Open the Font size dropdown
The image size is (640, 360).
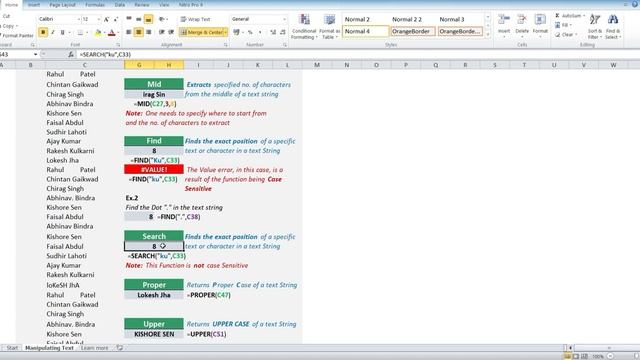[x=98, y=19]
